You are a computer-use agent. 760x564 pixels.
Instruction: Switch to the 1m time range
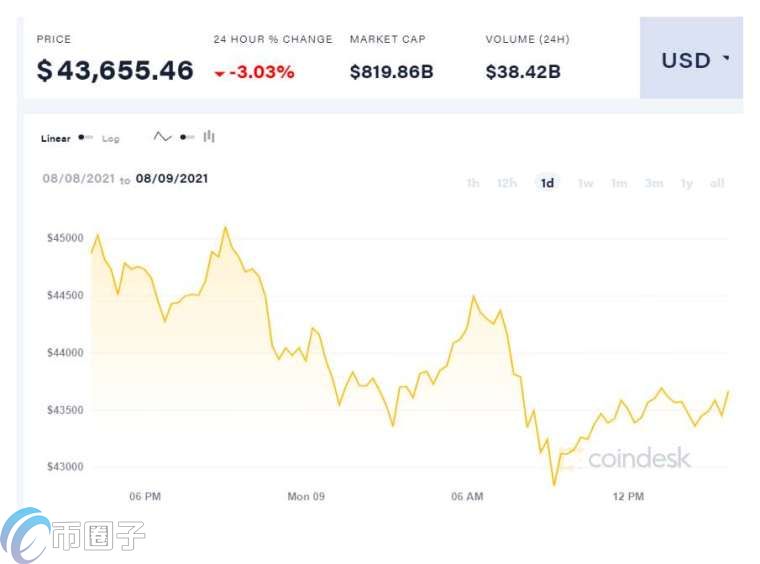(619, 183)
